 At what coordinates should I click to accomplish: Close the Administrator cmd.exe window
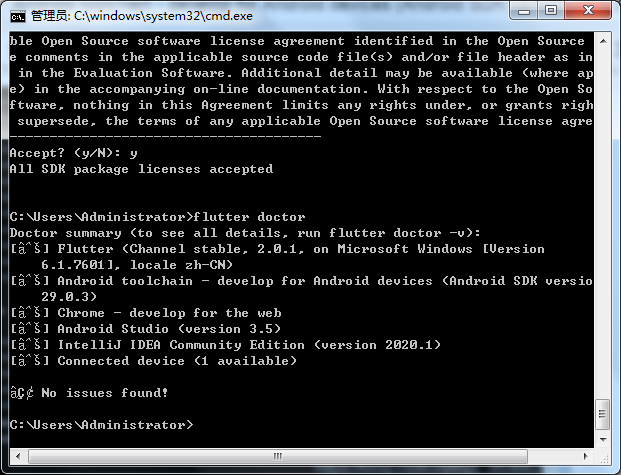588,11
